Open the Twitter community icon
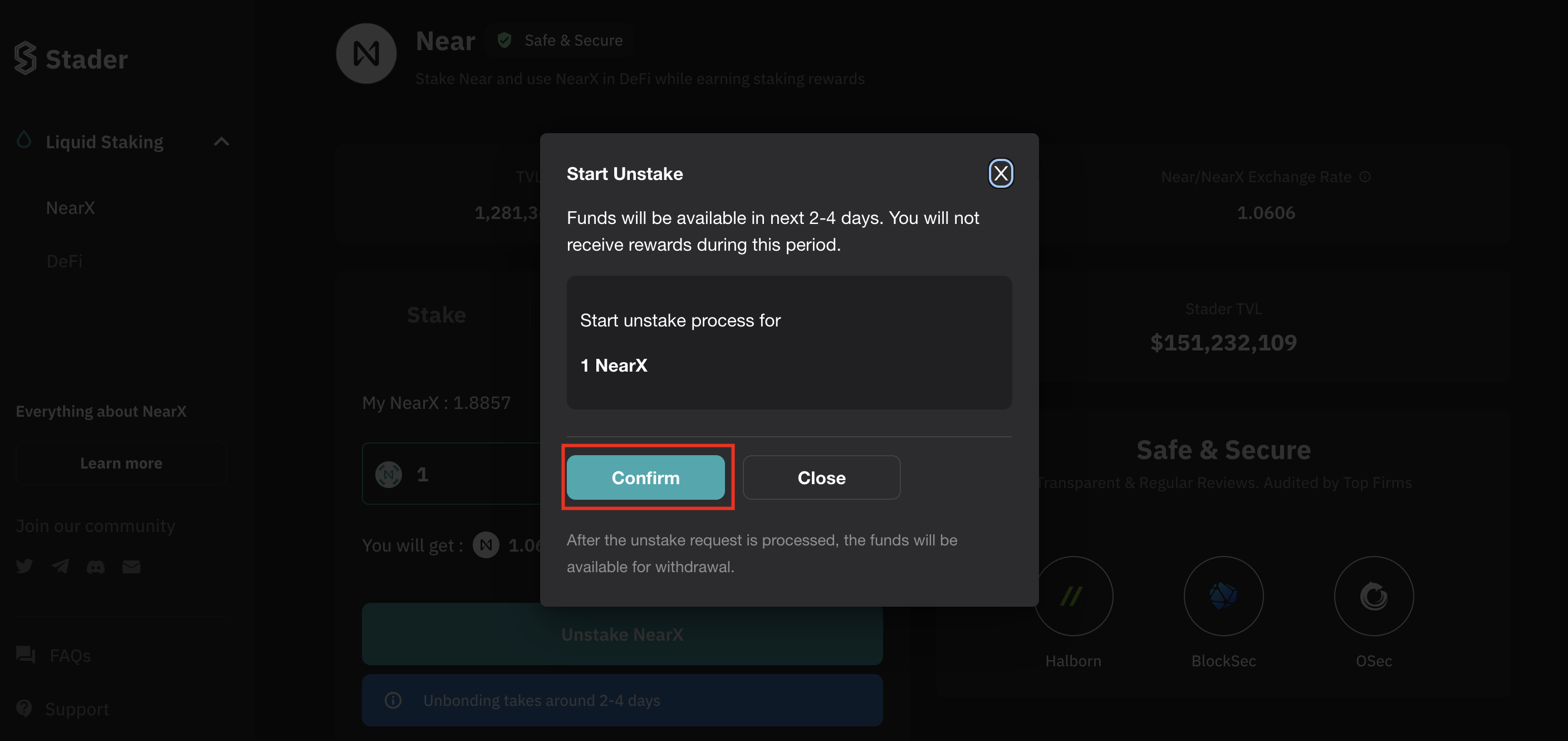This screenshot has width=1568, height=741. pyautogui.click(x=24, y=566)
